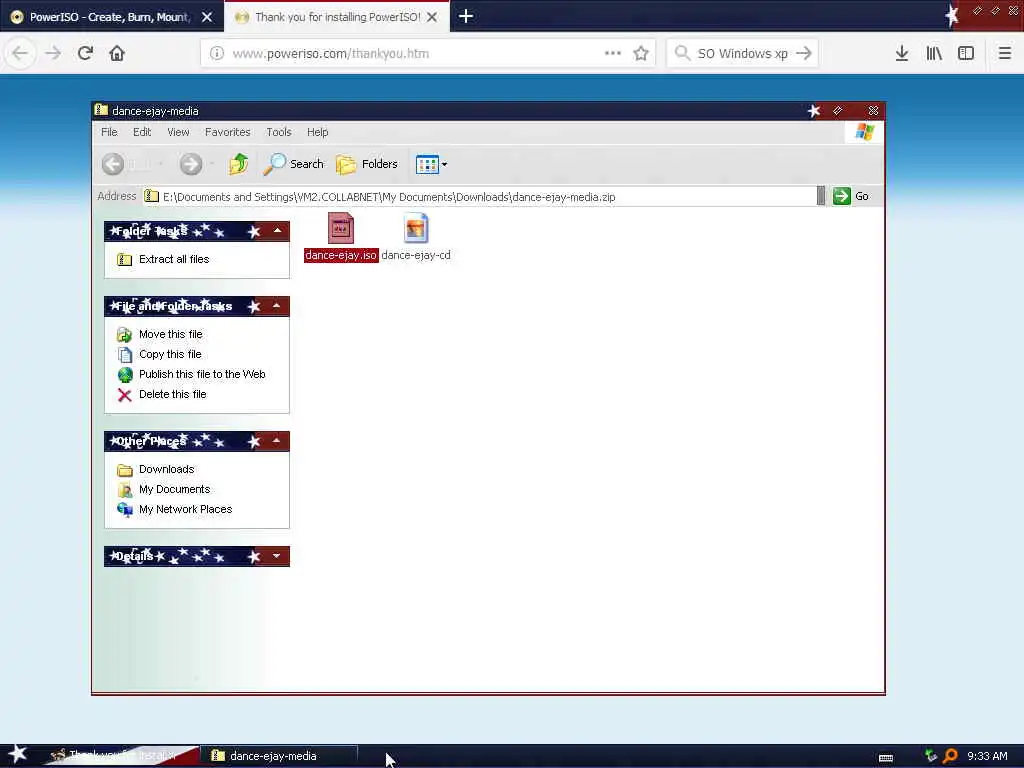
Task: Click the Explorer address path field
Action: [479, 197]
